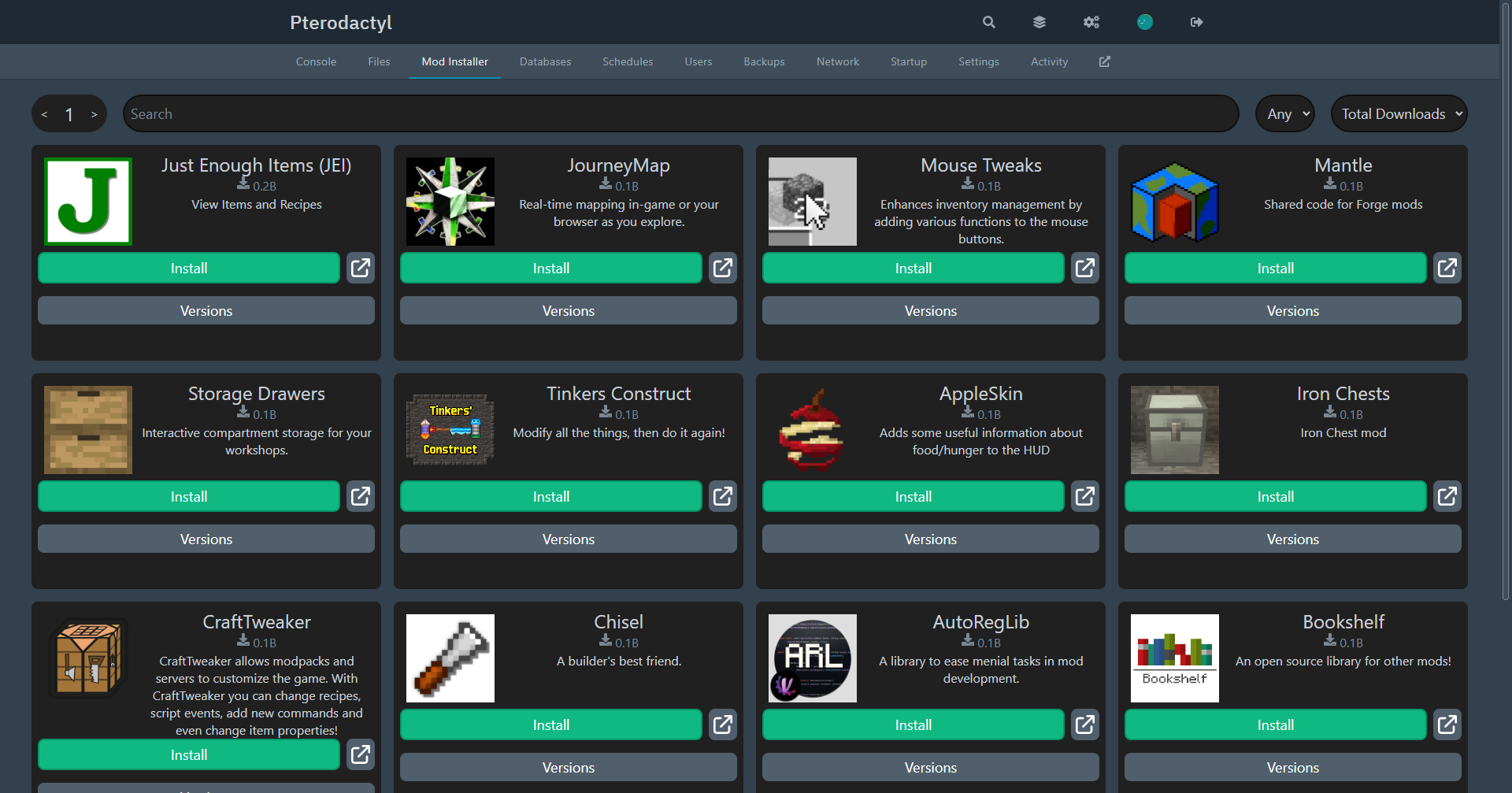
Task: Click the Tinkers' Construct logo thumbnail
Action: (450, 430)
